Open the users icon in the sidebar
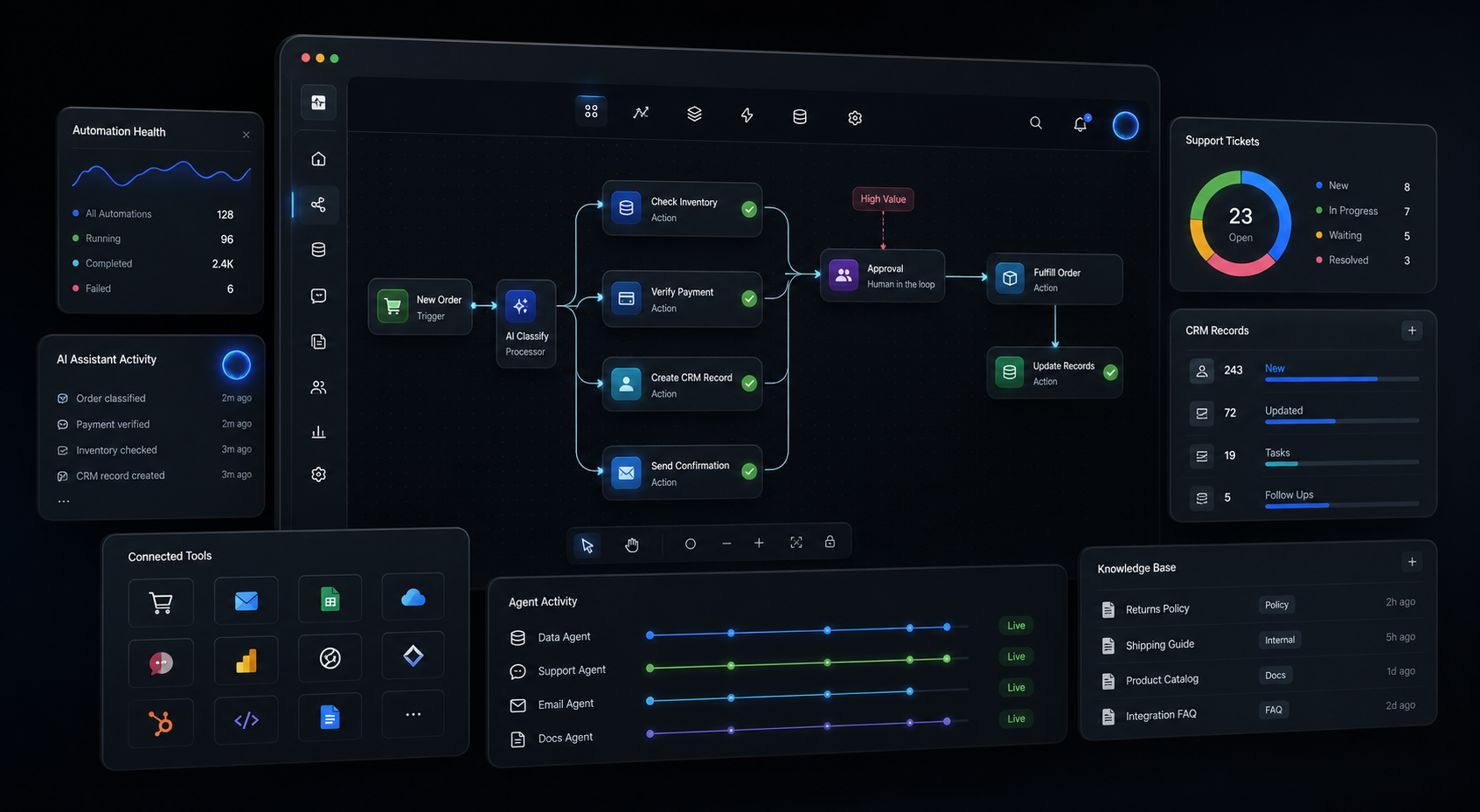 pyautogui.click(x=318, y=387)
